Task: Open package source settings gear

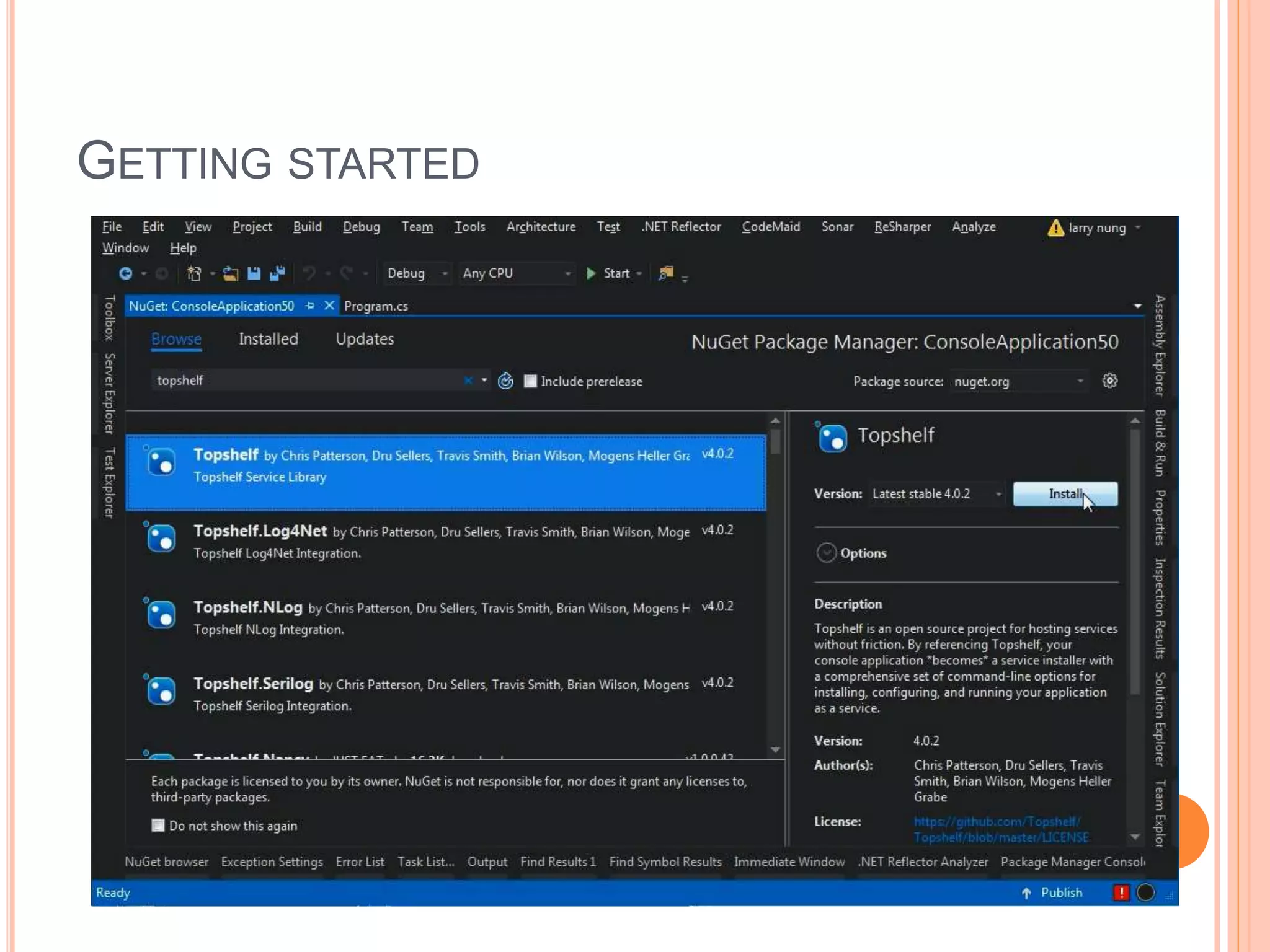Action: click(1110, 381)
